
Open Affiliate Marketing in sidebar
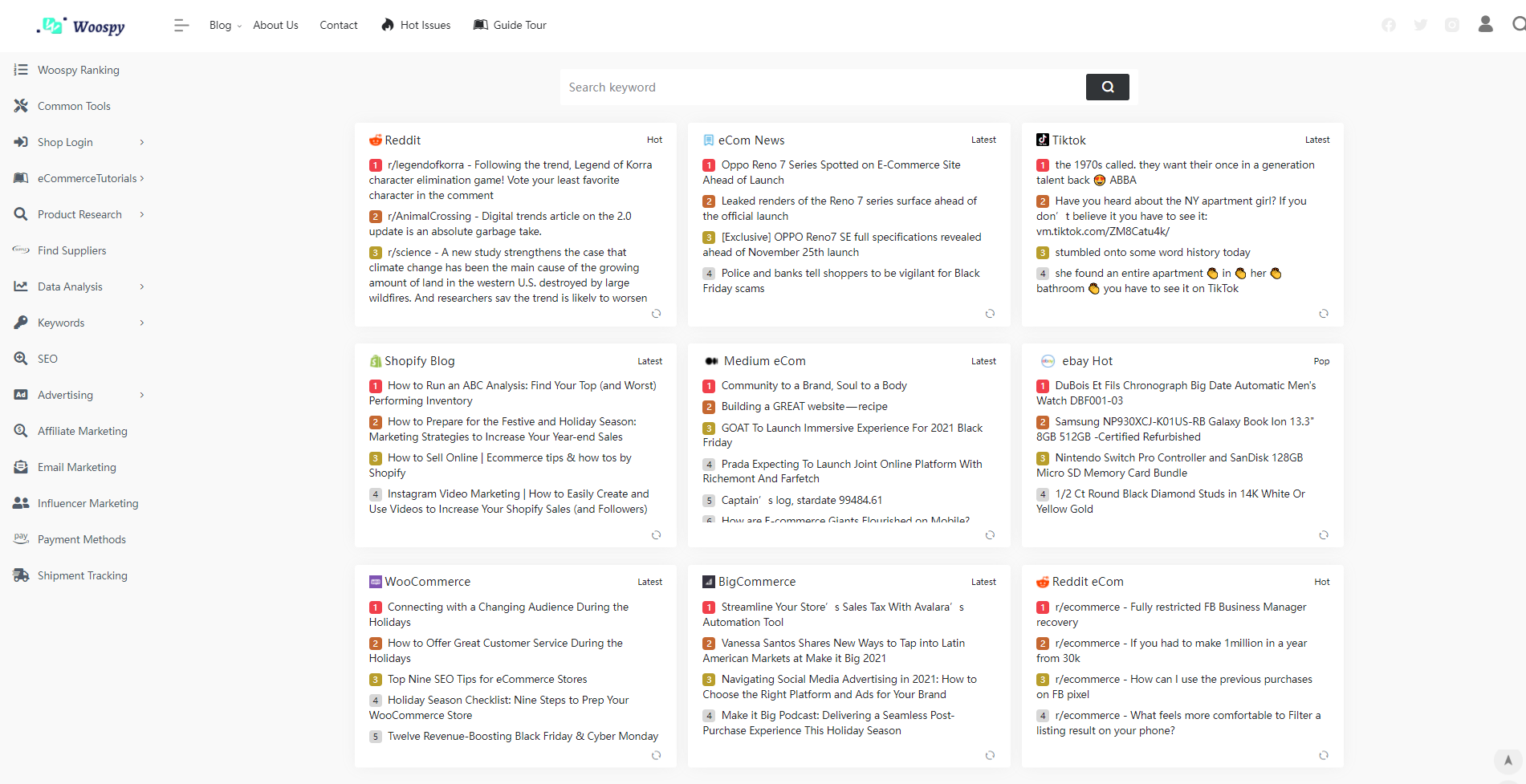coord(83,431)
